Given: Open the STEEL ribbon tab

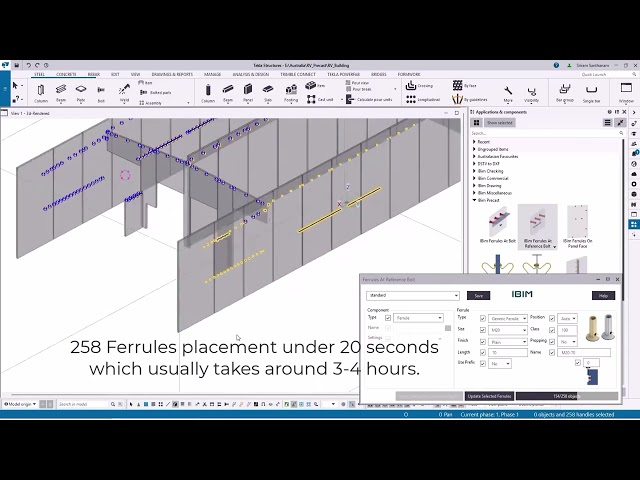Looking at the screenshot, I should 39,74.
